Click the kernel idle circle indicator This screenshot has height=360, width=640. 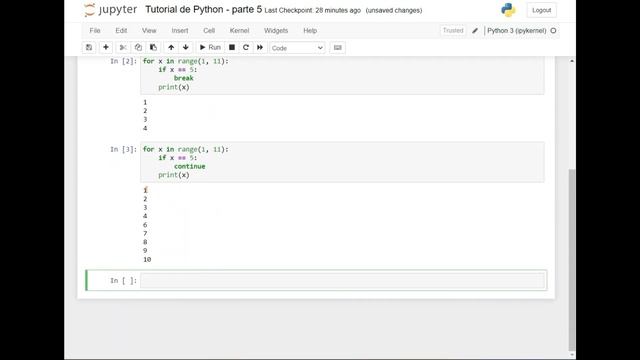pyautogui.click(x=553, y=31)
